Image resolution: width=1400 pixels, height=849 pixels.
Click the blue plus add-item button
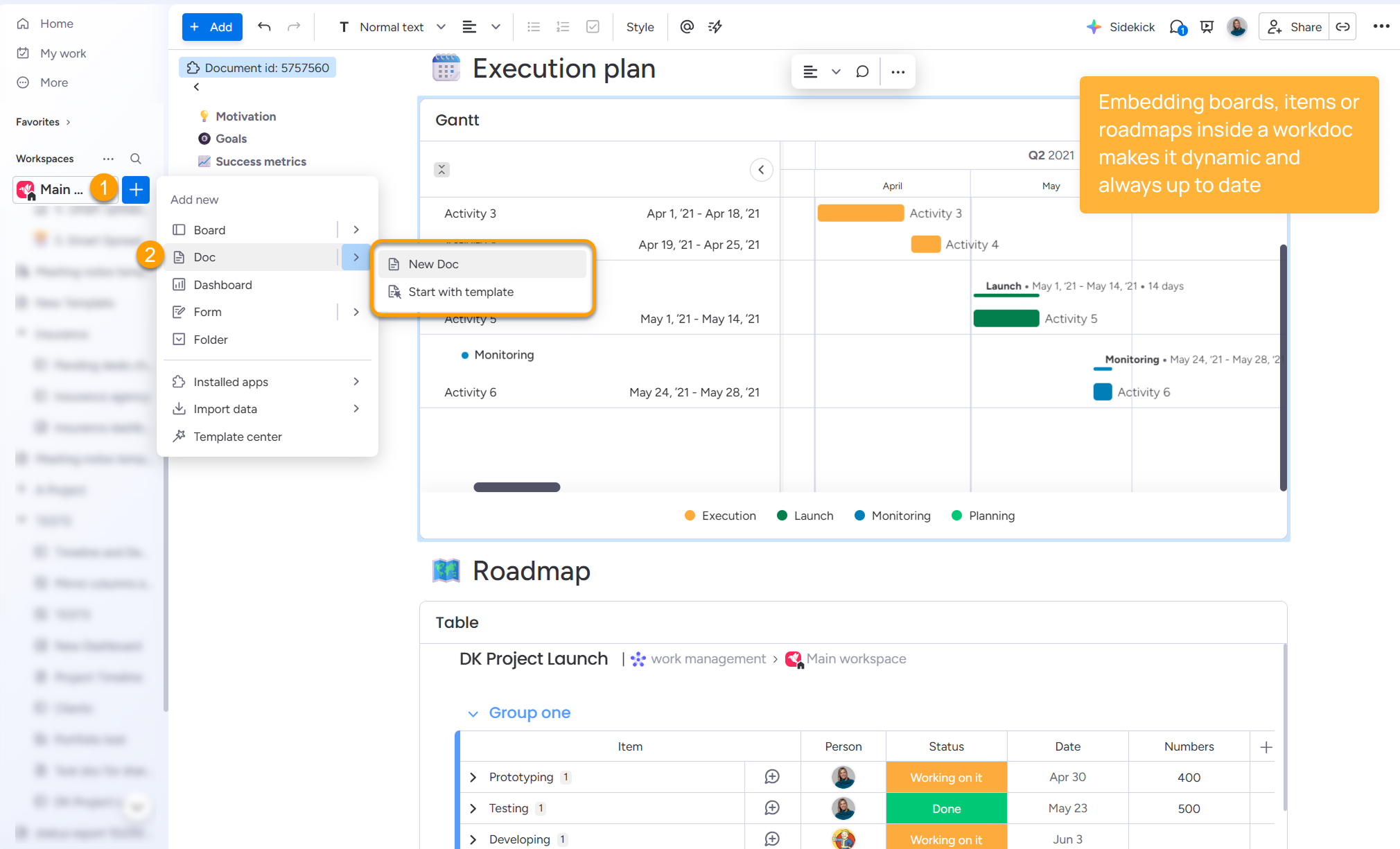click(136, 189)
